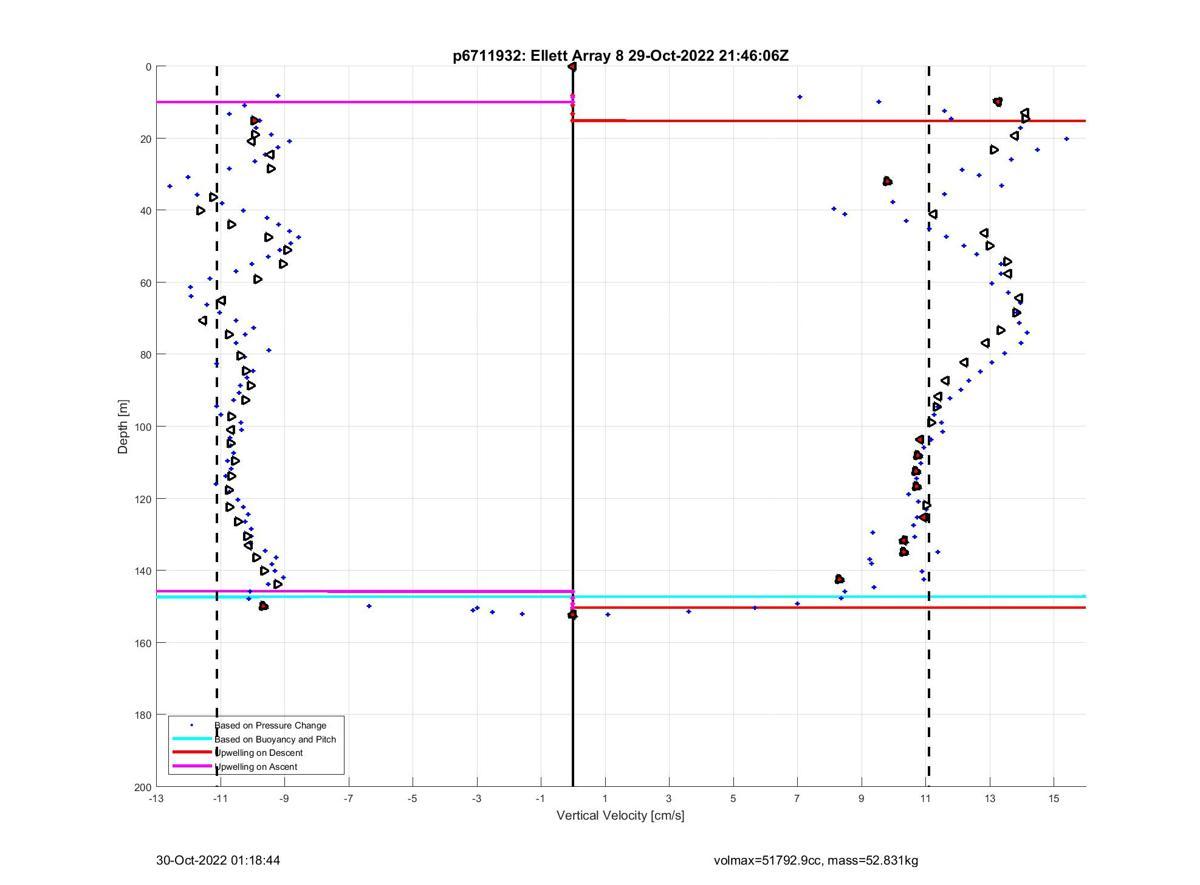Click the red marker near depth 142 m, right profile
Screen dimensions: 1200x885
point(839,579)
